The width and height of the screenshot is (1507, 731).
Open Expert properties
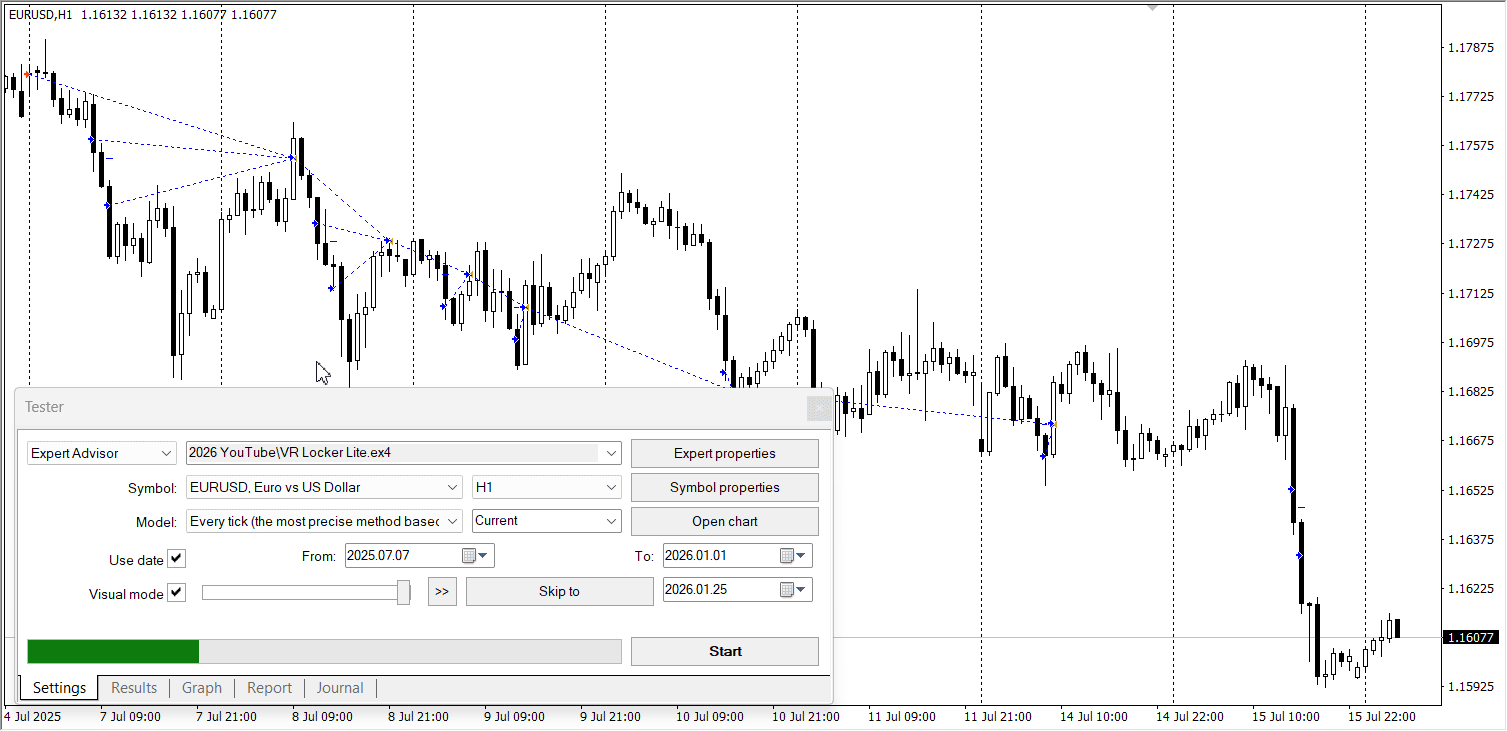tap(724, 453)
